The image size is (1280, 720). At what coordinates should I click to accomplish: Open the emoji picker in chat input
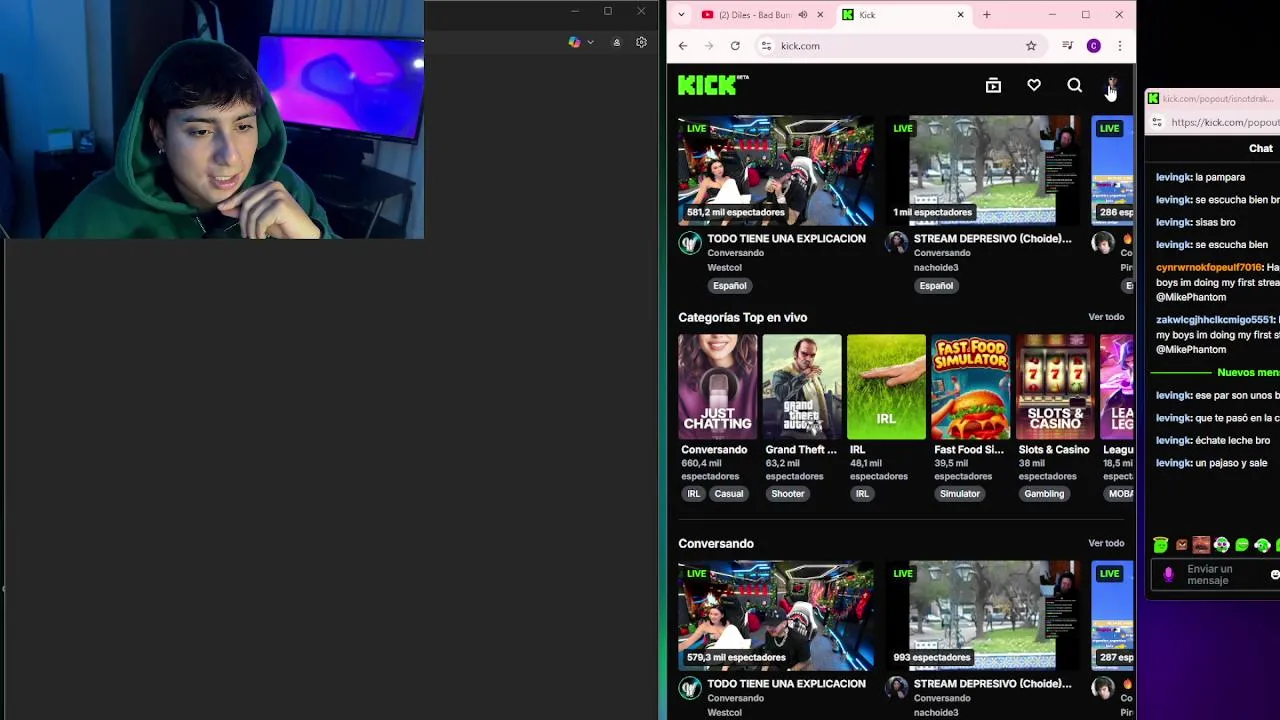click(x=1275, y=575)
